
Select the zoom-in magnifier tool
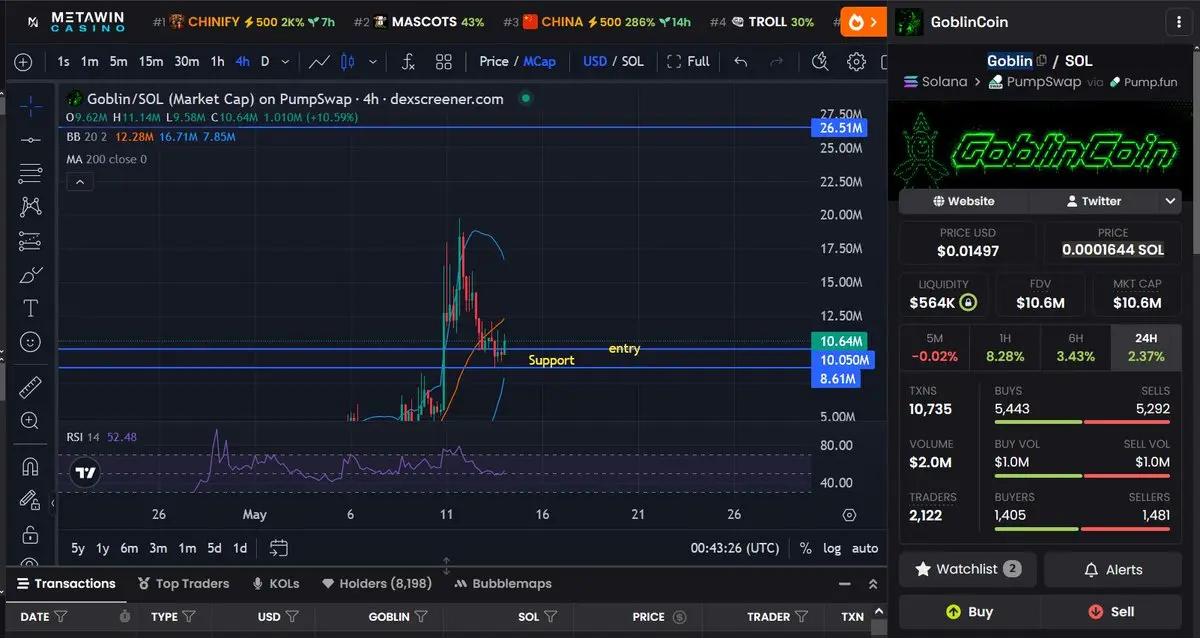coord(31,421)
